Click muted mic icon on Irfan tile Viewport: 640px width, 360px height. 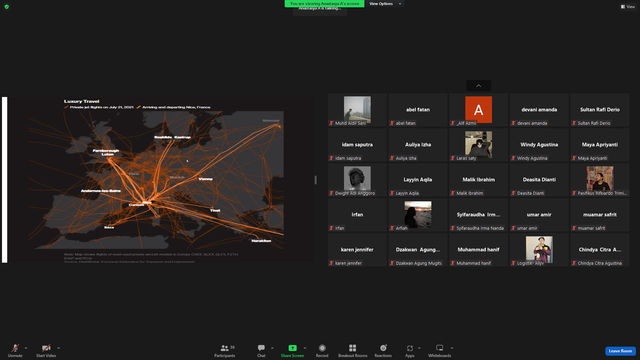point(331,228)
